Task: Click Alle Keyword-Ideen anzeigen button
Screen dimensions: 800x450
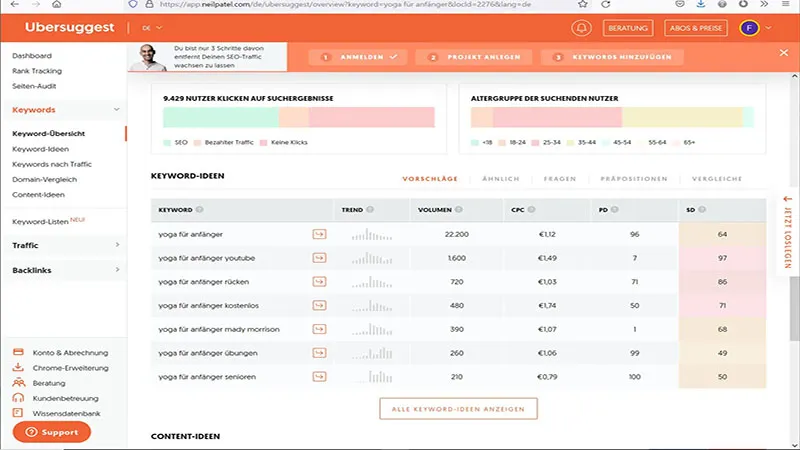Action: point(458,409)
